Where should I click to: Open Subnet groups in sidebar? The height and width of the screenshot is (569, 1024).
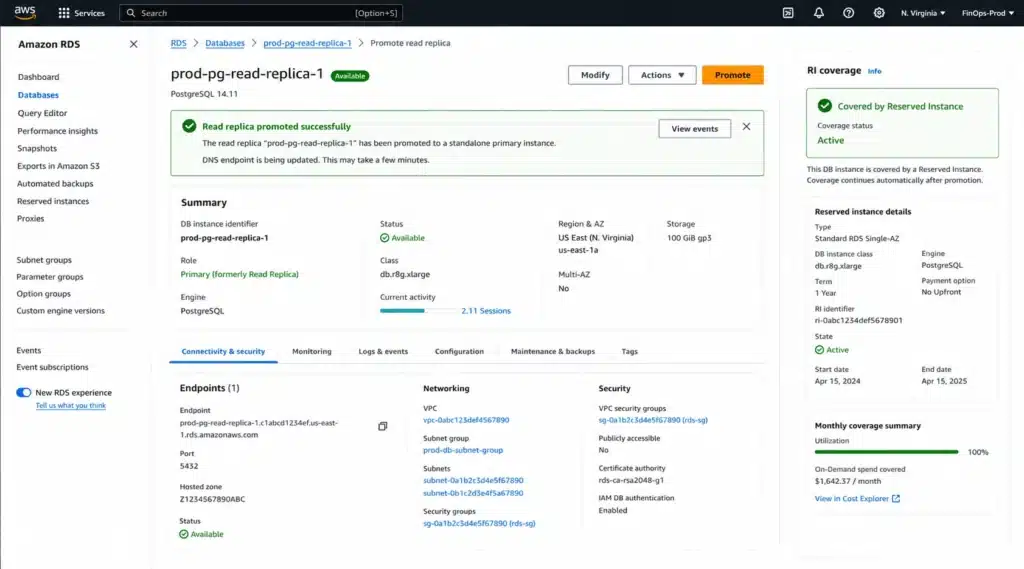(44, 260)
